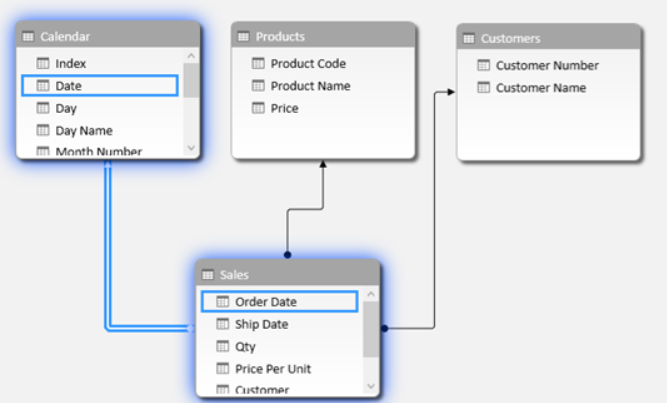Click the Customers table header icon
The height and width of the screenshot is (403, 667).
(469, 39)
